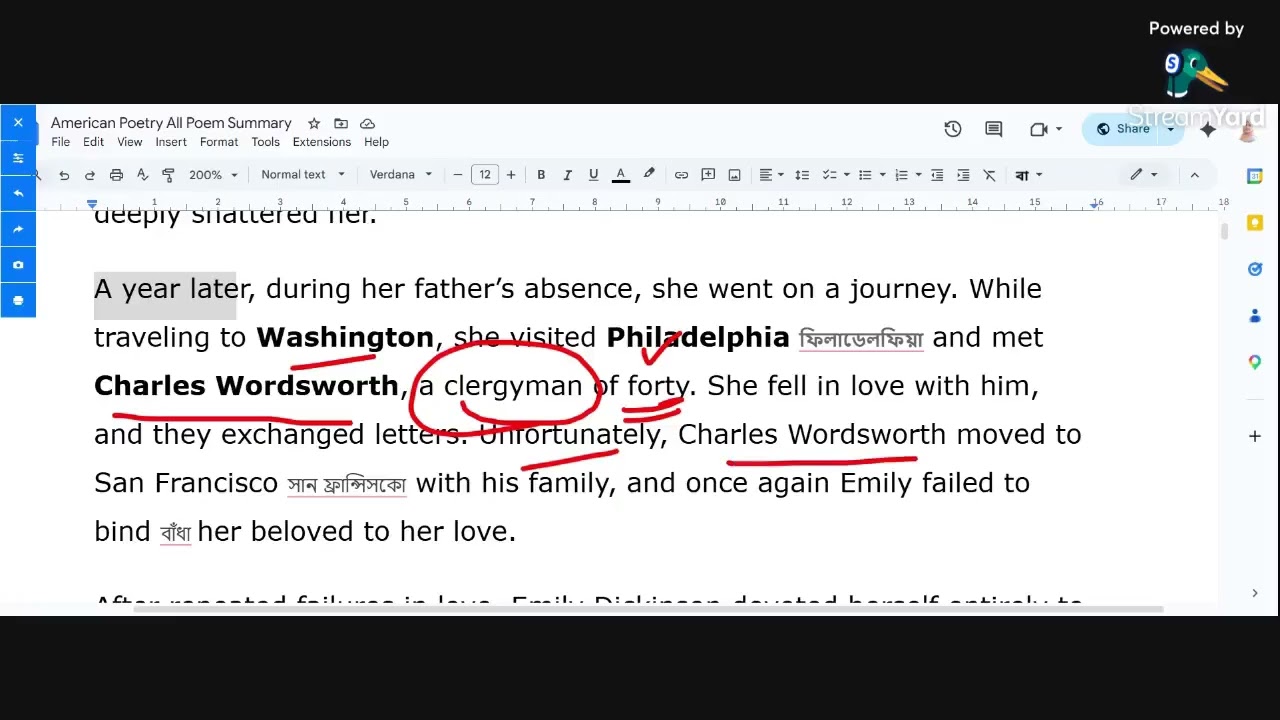Get add-ons with the plus icon
The image size is (1280, 720).
tap(1255, 436)
